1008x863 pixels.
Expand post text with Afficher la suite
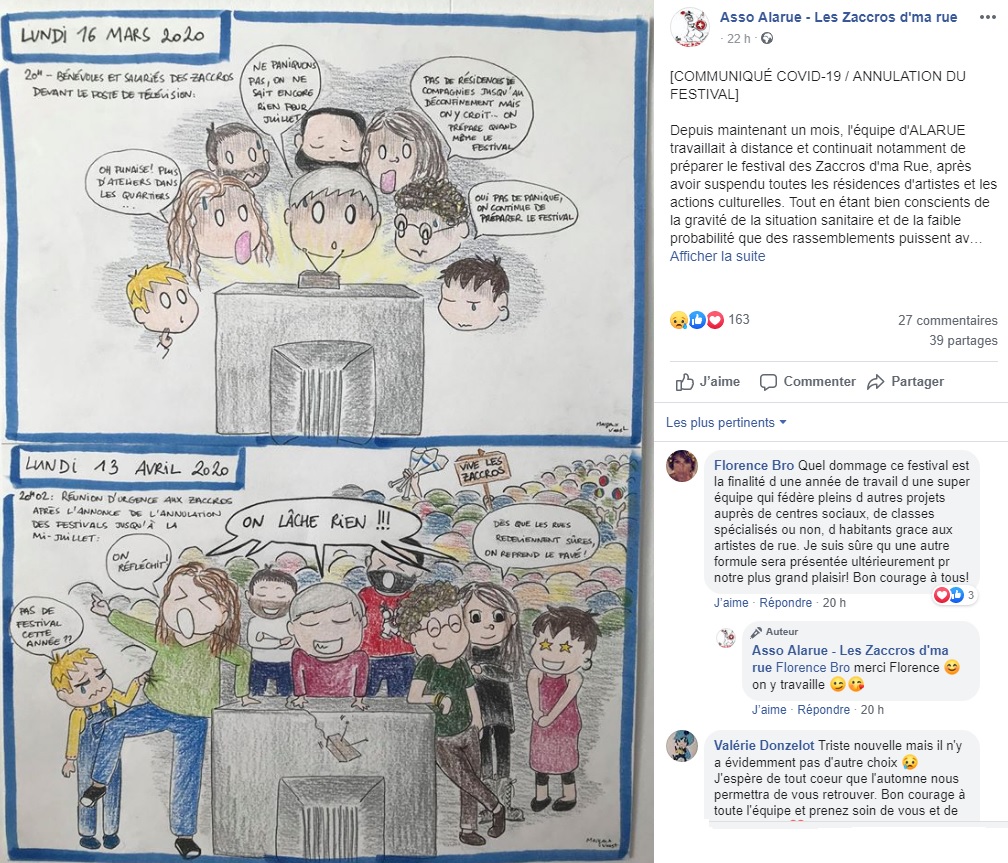coord(717,256)
